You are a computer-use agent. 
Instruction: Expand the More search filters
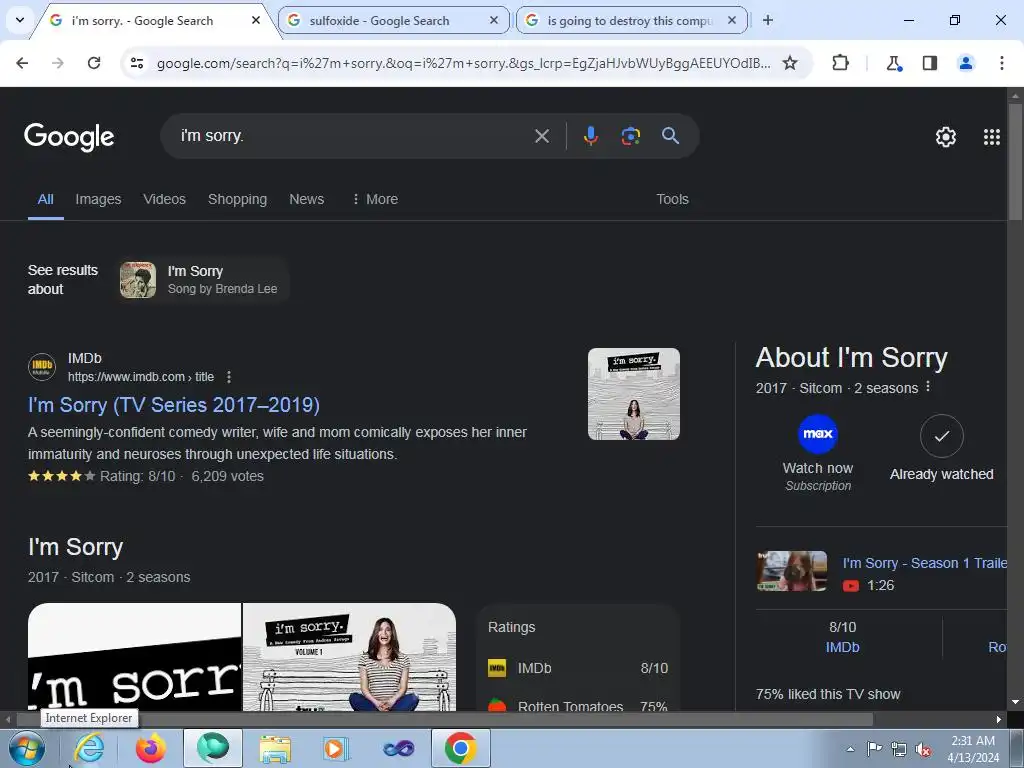tap(375, 199)
